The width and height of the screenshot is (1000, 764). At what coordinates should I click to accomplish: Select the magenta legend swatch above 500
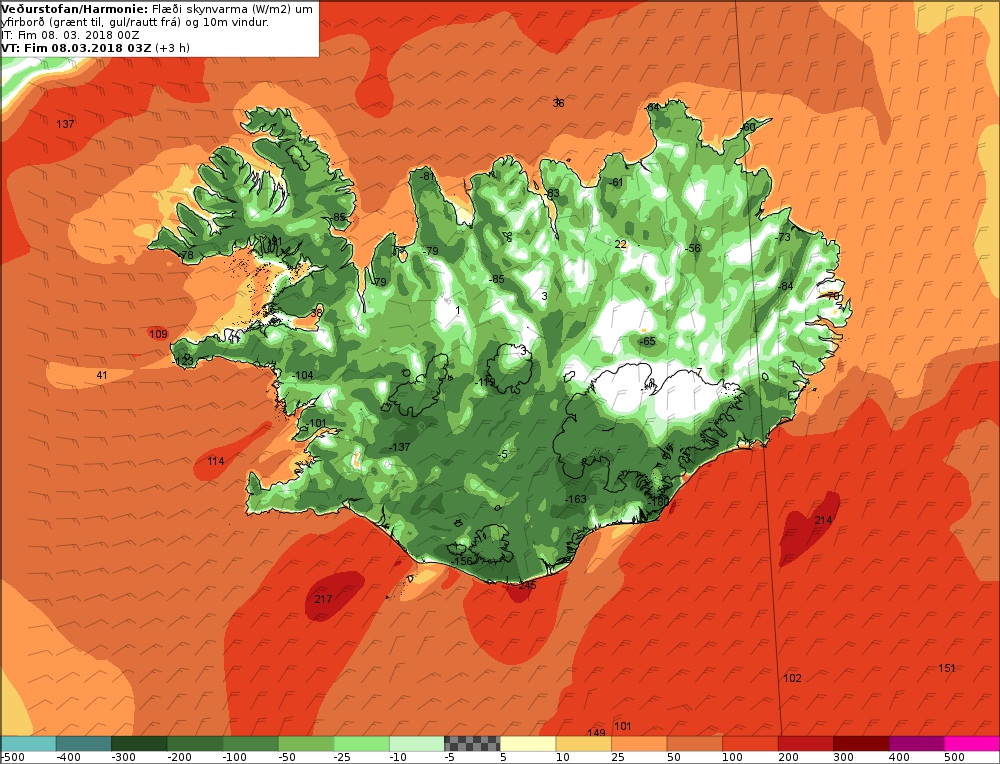point(972,744)
